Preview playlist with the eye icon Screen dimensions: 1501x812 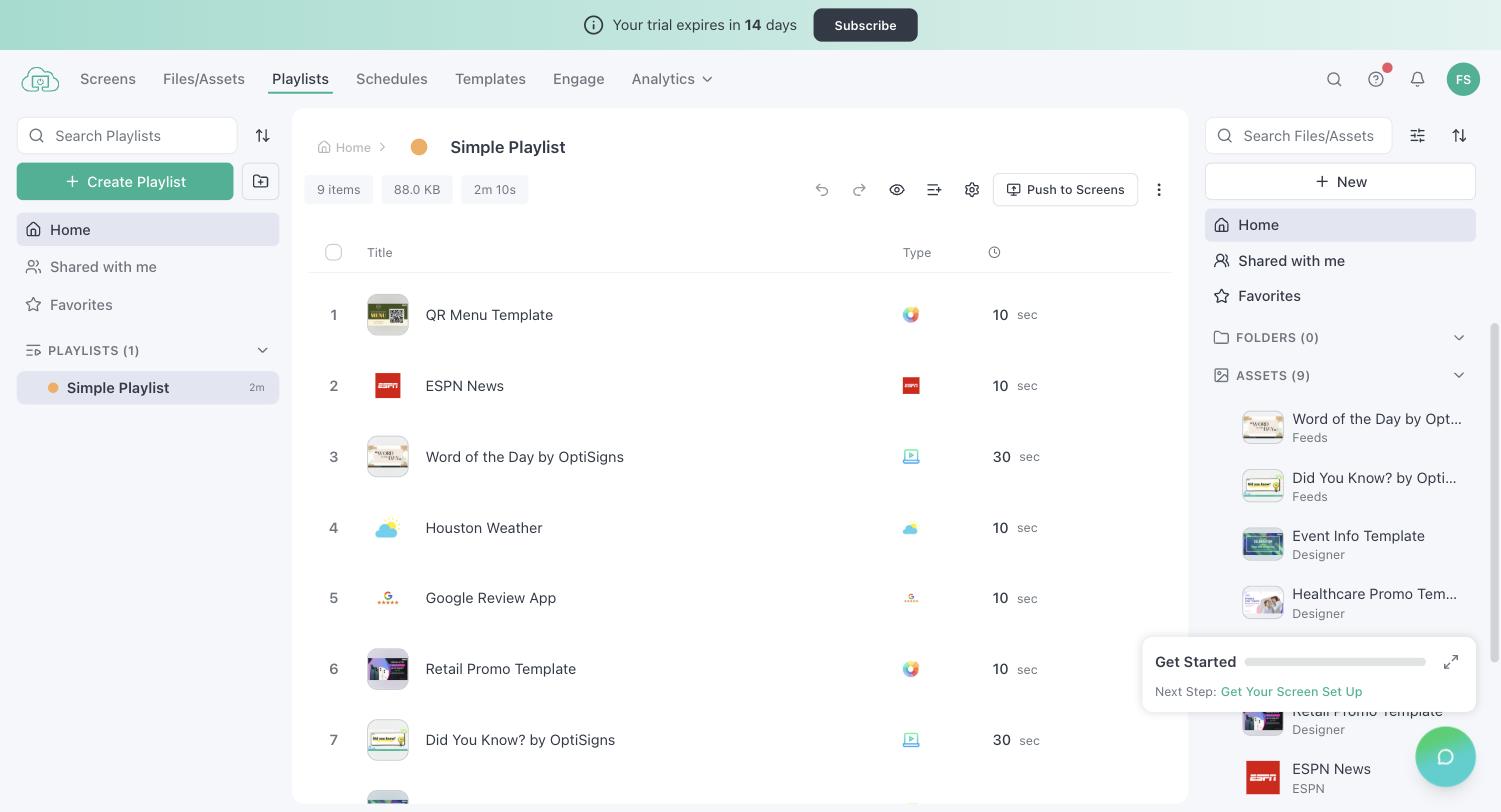(x=897, y=190)
